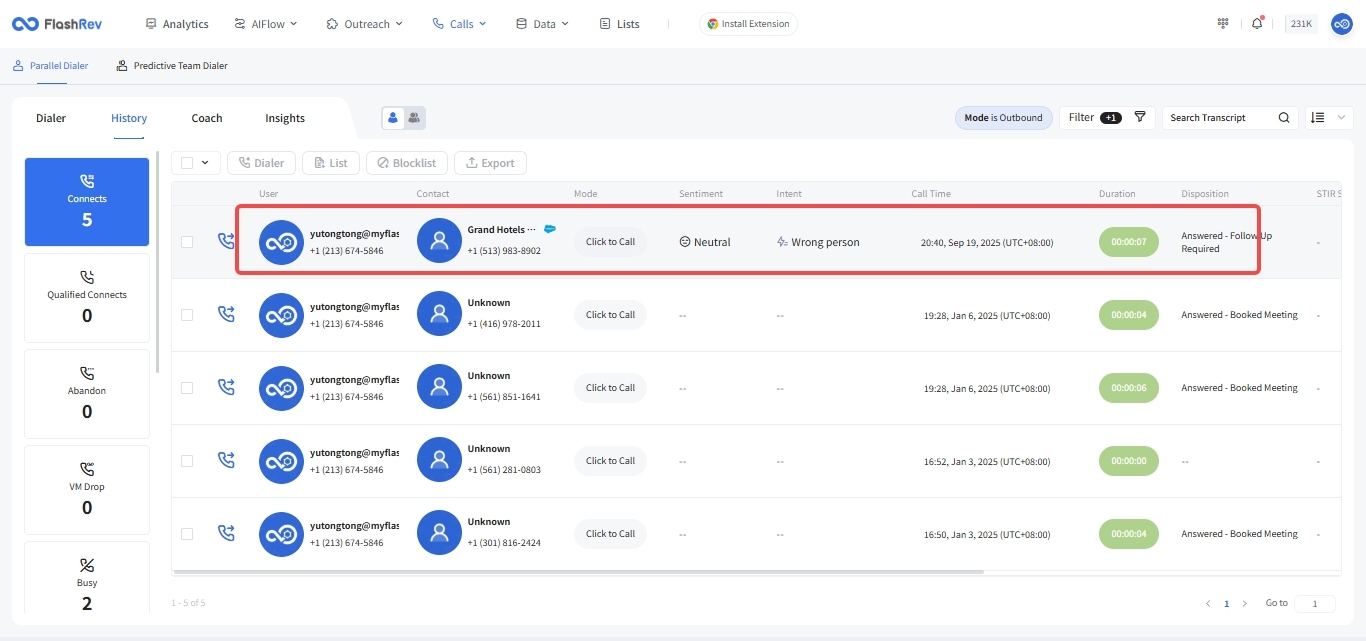Switch to team view icon
Screen dimensions: 1366x641
point(414,118)
